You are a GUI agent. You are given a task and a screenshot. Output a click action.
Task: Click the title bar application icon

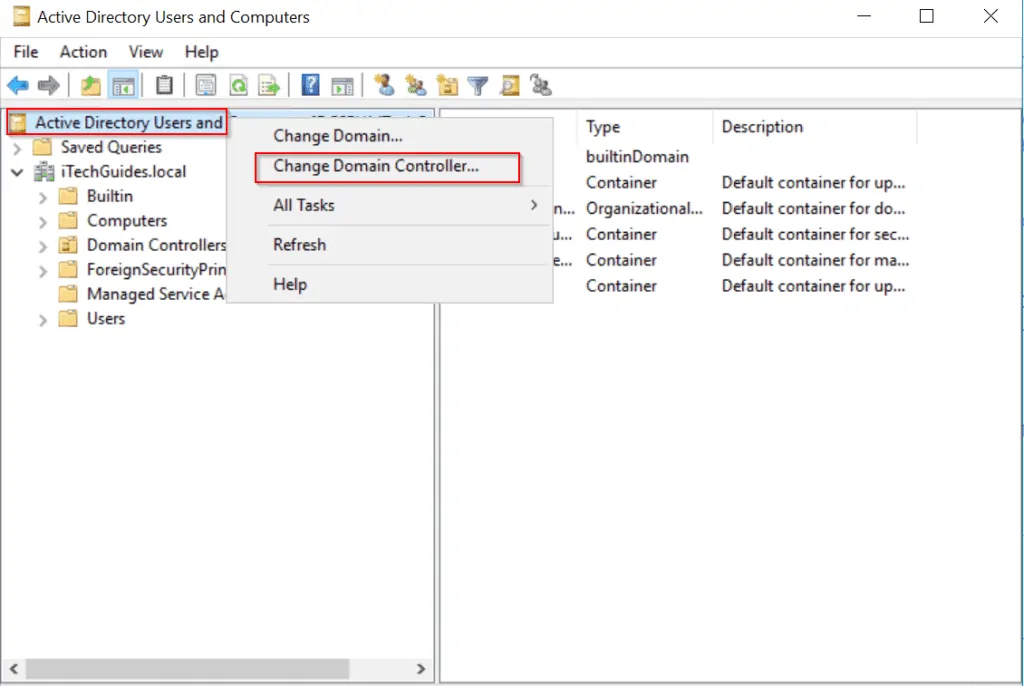pos(22,16)
